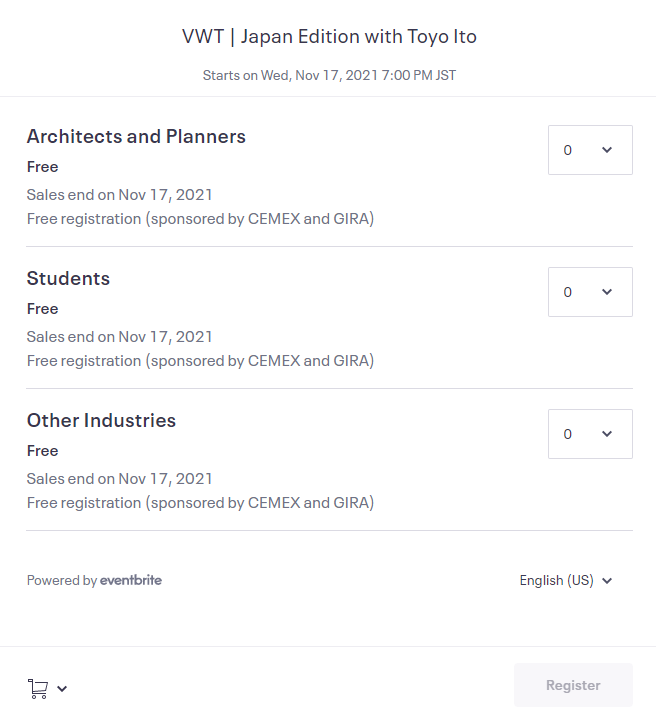This screenshot has width=656, height=726.
Task: Click the event start date text
Action: 329,75
